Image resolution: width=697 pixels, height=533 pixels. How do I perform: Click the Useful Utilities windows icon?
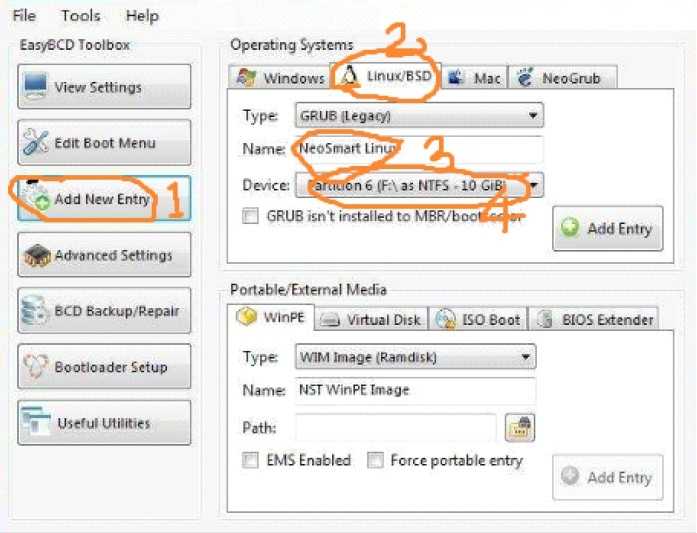point(36,421)
